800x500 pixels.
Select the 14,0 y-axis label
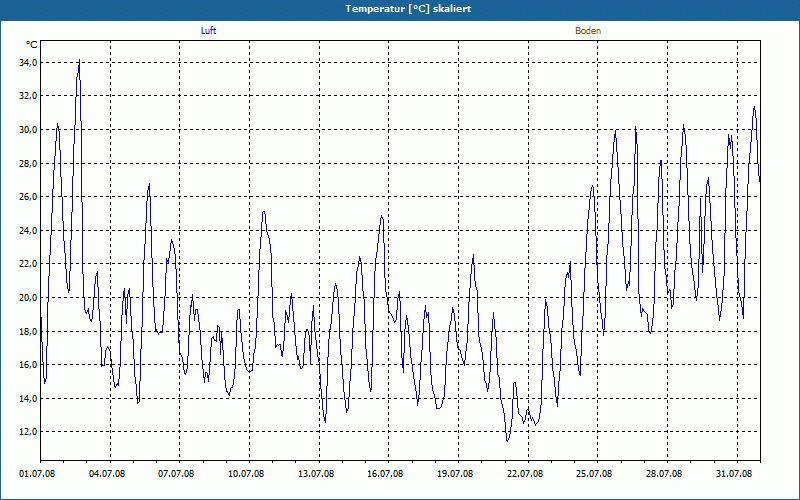click(x=27, y=398)
